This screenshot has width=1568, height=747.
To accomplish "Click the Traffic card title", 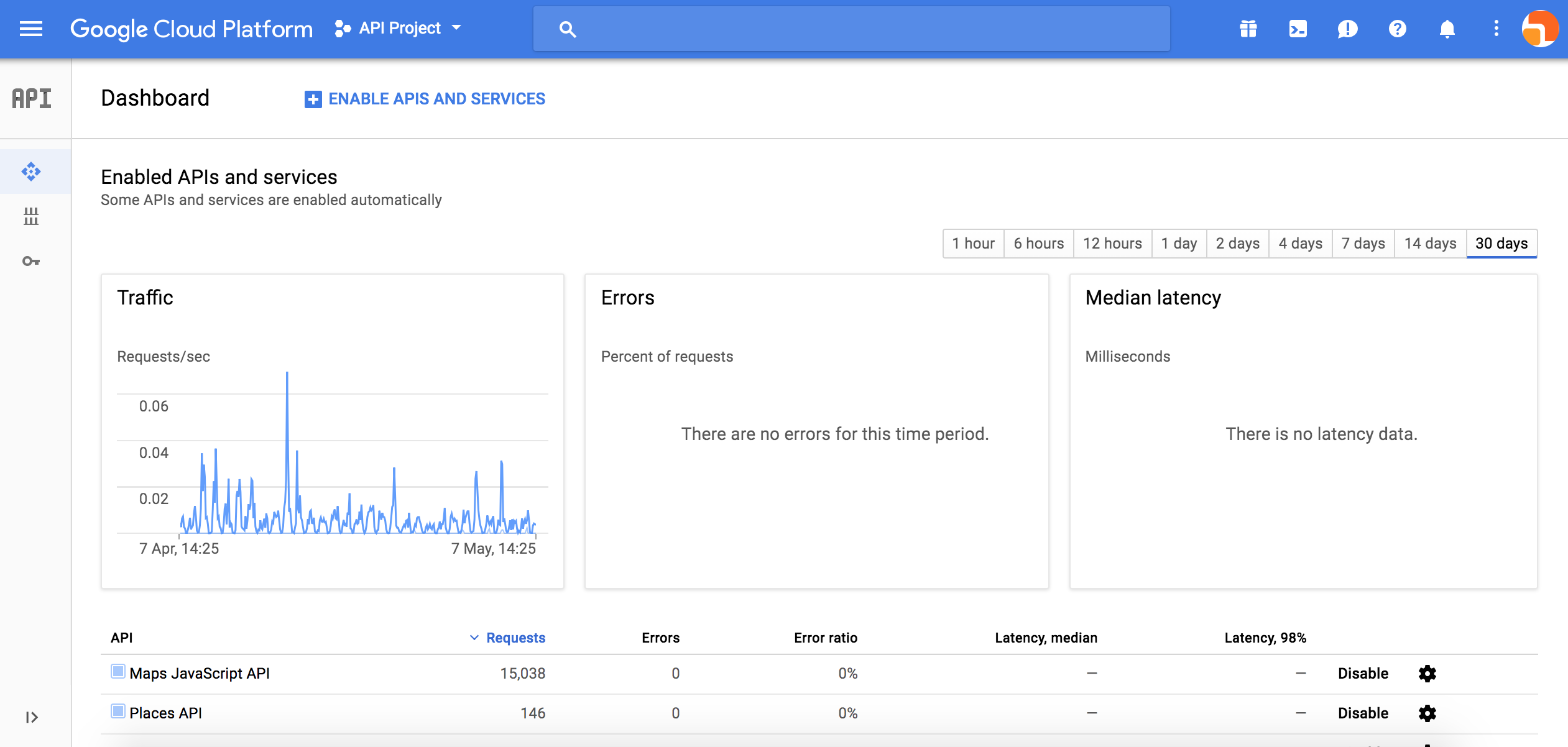I will [x=145, y=298].
